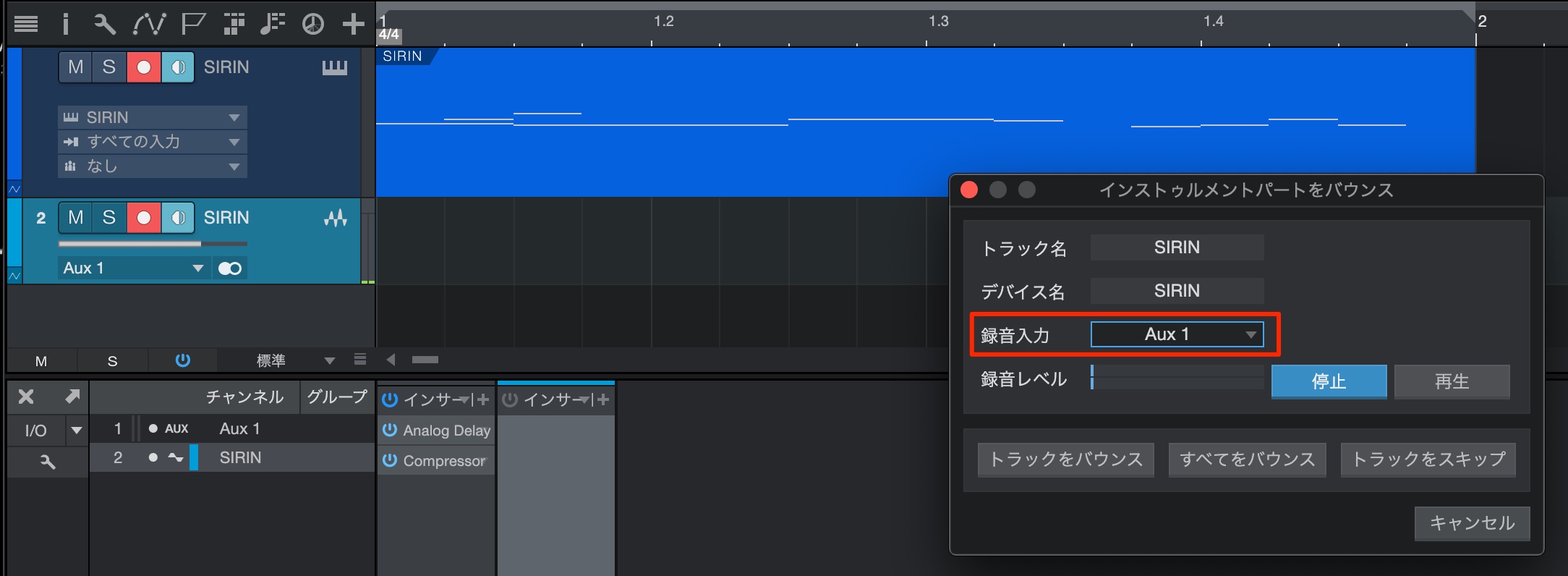Click トラックをスキップ button
Viewport: 1568px width, 576px height.
1428,459
